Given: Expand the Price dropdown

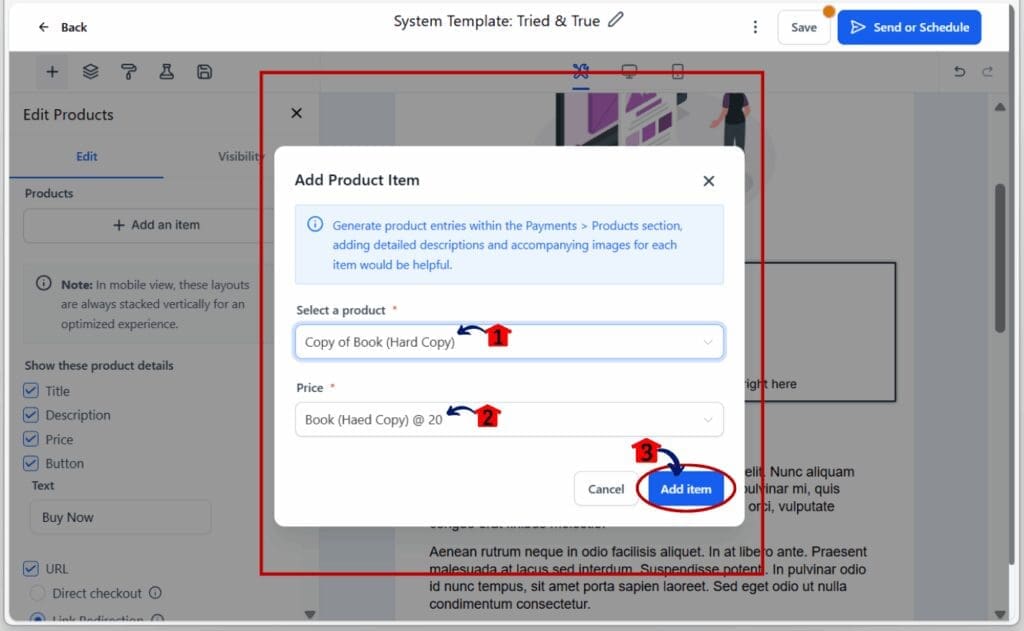Looking at the screenshot, I should pyautogui.click(x=508, y=420).
